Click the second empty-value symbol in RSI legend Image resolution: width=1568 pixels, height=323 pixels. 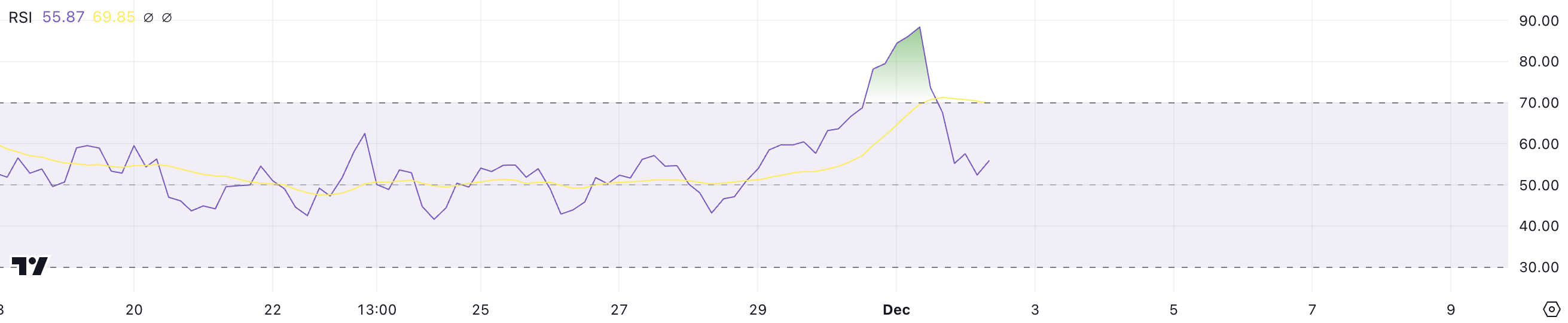[167, 17]
